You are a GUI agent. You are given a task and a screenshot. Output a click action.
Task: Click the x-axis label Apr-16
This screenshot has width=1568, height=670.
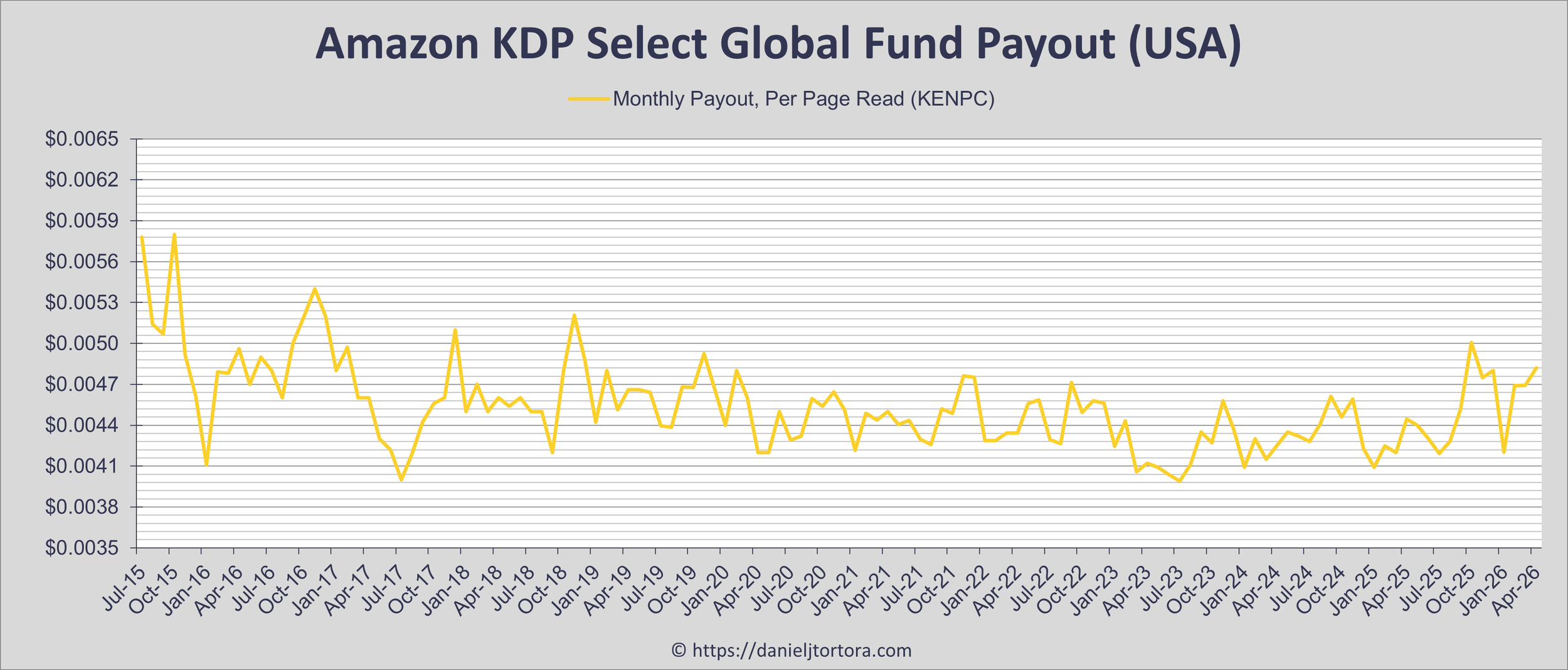click(219, 590)
